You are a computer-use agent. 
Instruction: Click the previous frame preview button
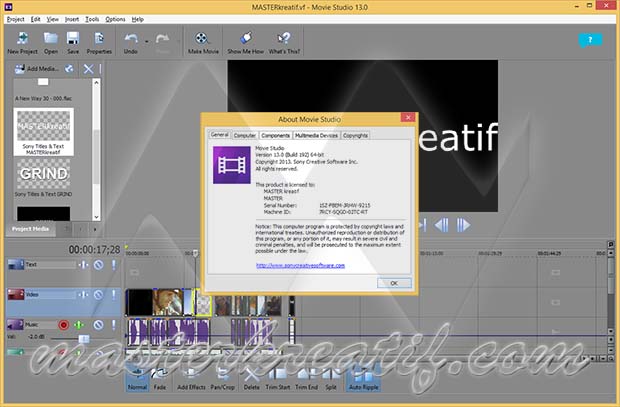click(x=441, y=225)
